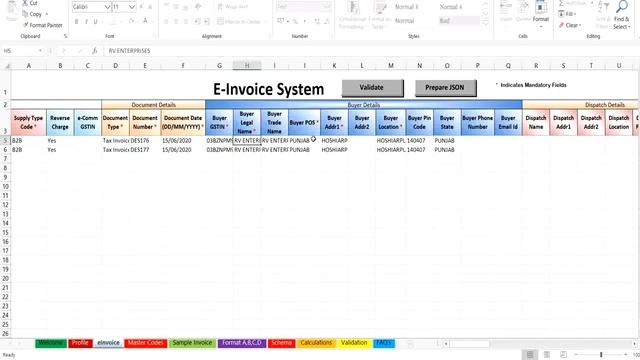Click the Delete cells icon

523,11
